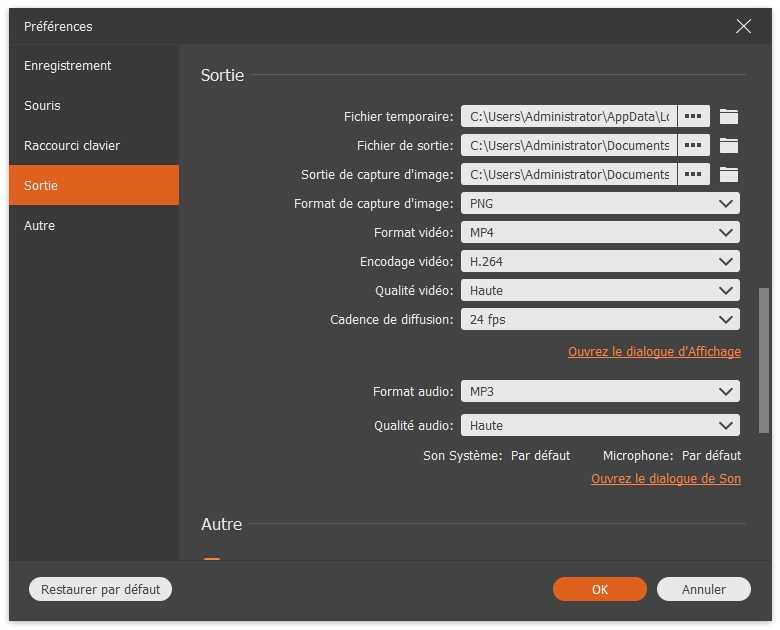Open the Format audio MP3 dropdown
The width and height of the screenshot is (780, 630).
tap(600, 391)
